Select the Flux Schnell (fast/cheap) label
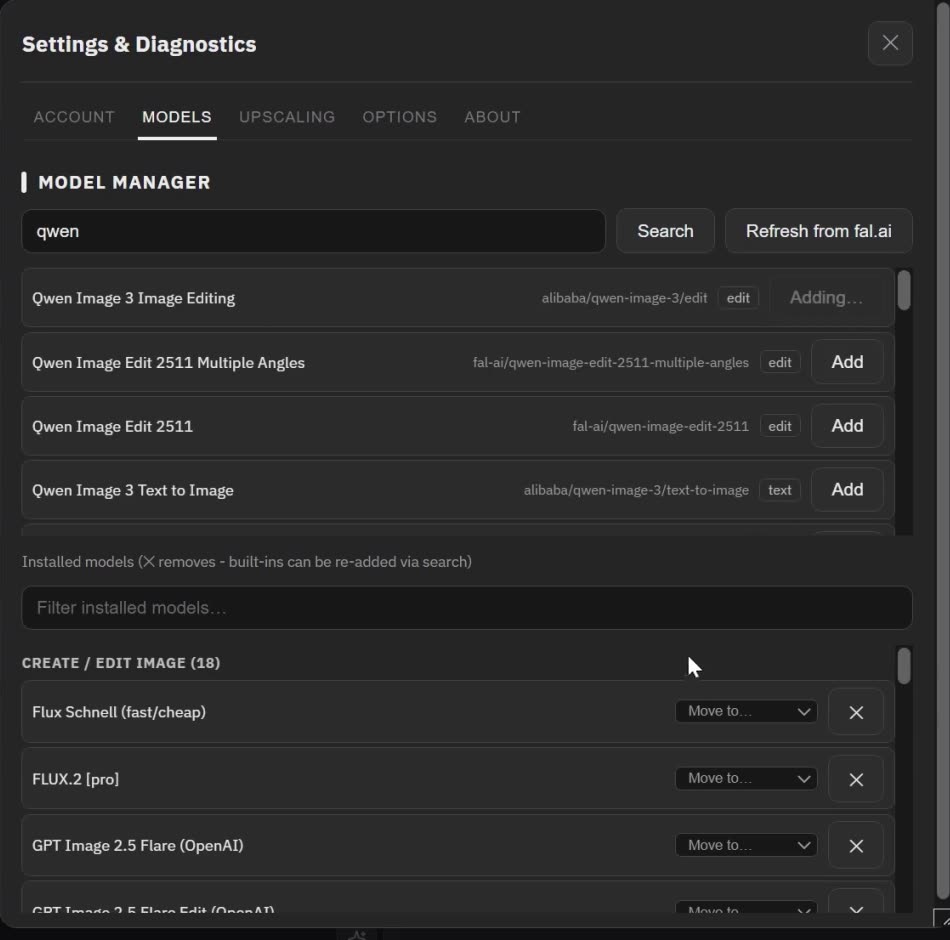Screen dimensions: 950x940 119,712
